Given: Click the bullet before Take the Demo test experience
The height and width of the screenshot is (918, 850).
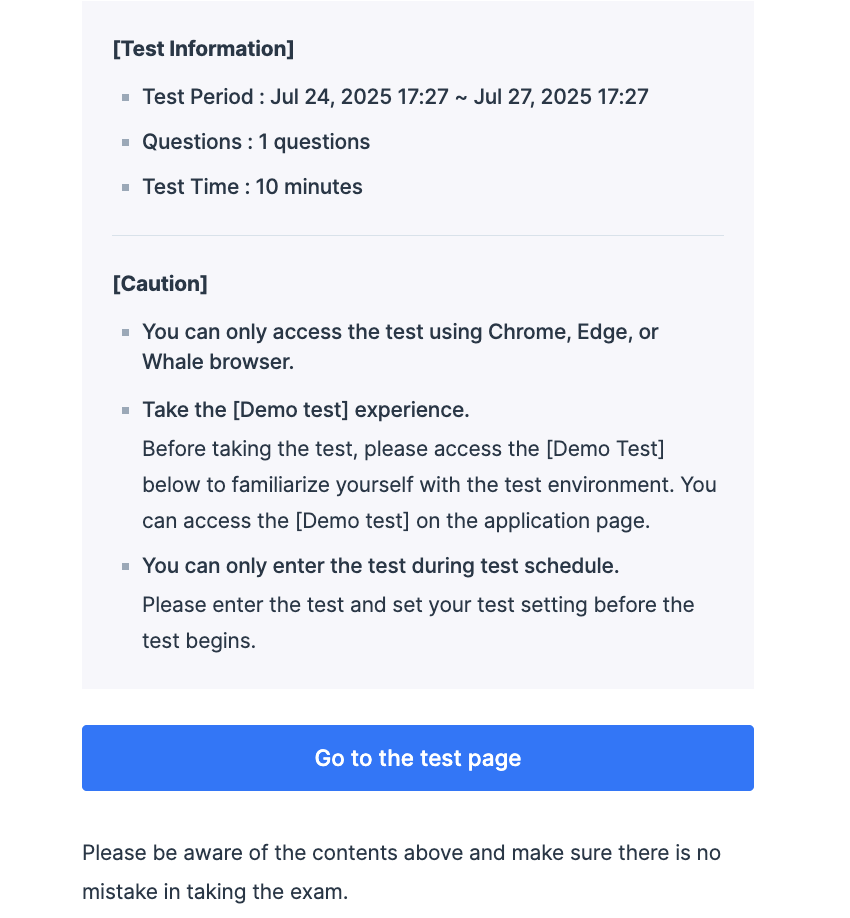Looking at the screenshot, I should tap(125, 410).
